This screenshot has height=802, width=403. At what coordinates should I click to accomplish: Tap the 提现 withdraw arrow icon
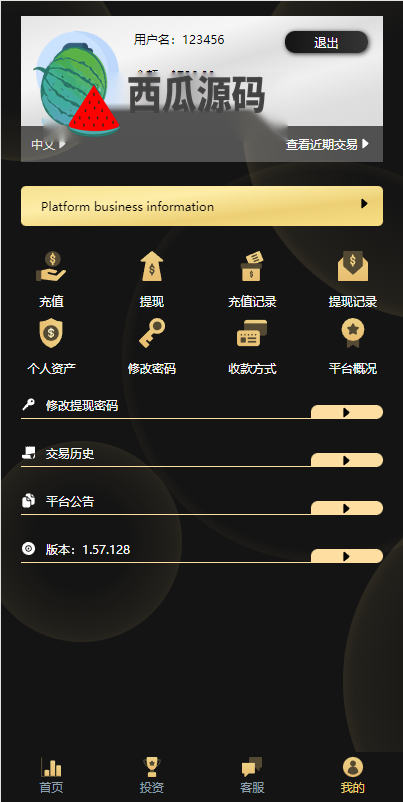(x=152, y=266)
